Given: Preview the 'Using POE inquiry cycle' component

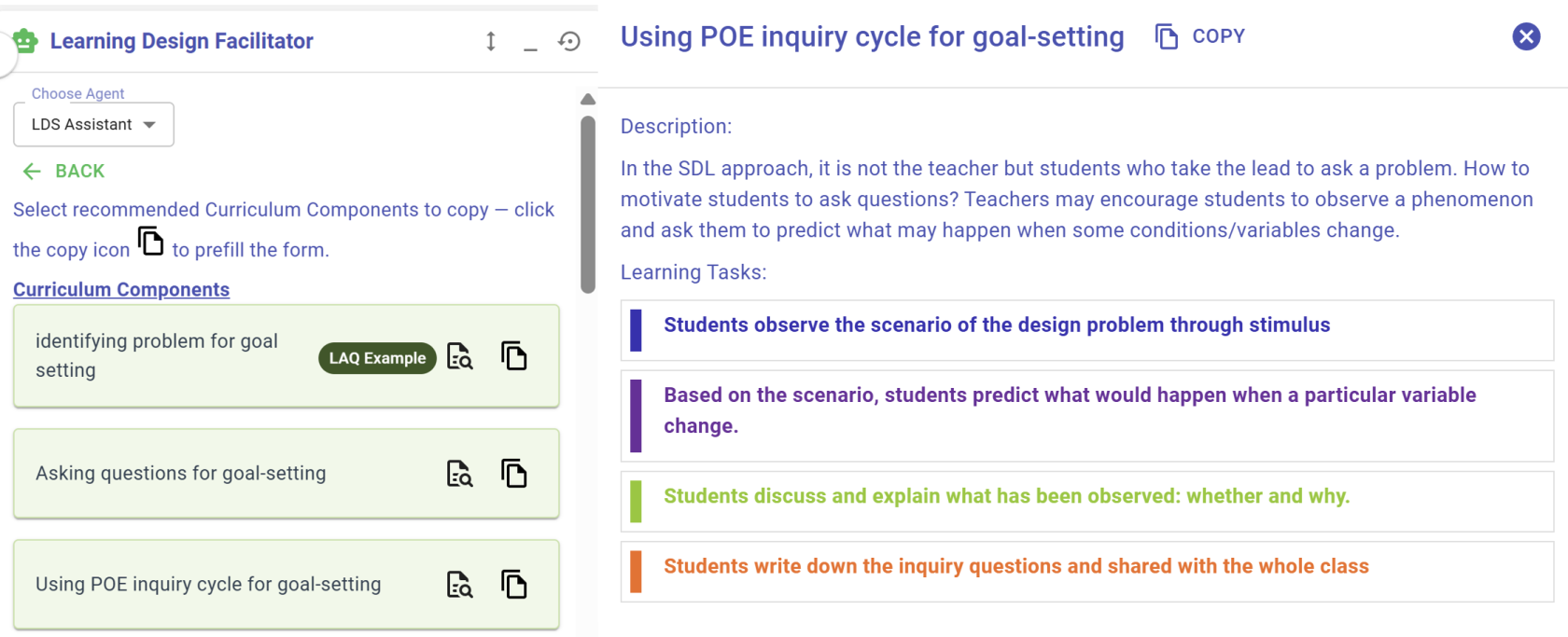Looking at the screenshot, I should pyautogui.click(x=460, y=585).
